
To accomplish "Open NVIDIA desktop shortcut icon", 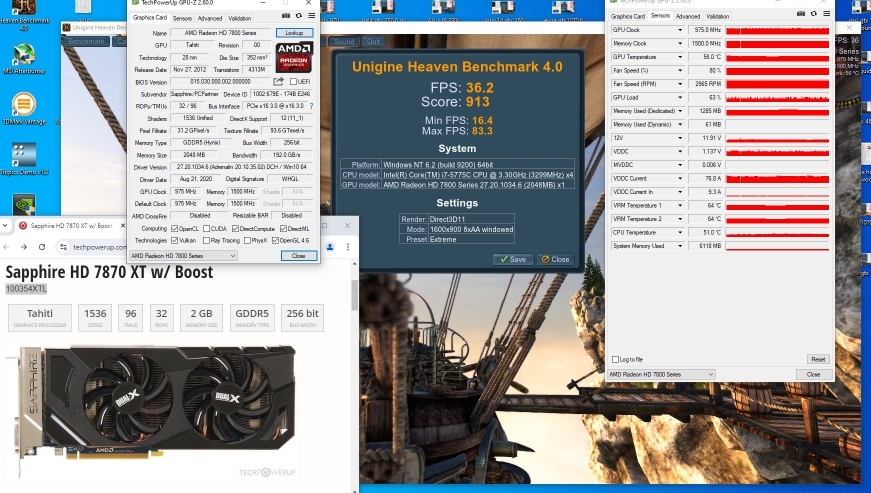I will (x=24, y=204).
